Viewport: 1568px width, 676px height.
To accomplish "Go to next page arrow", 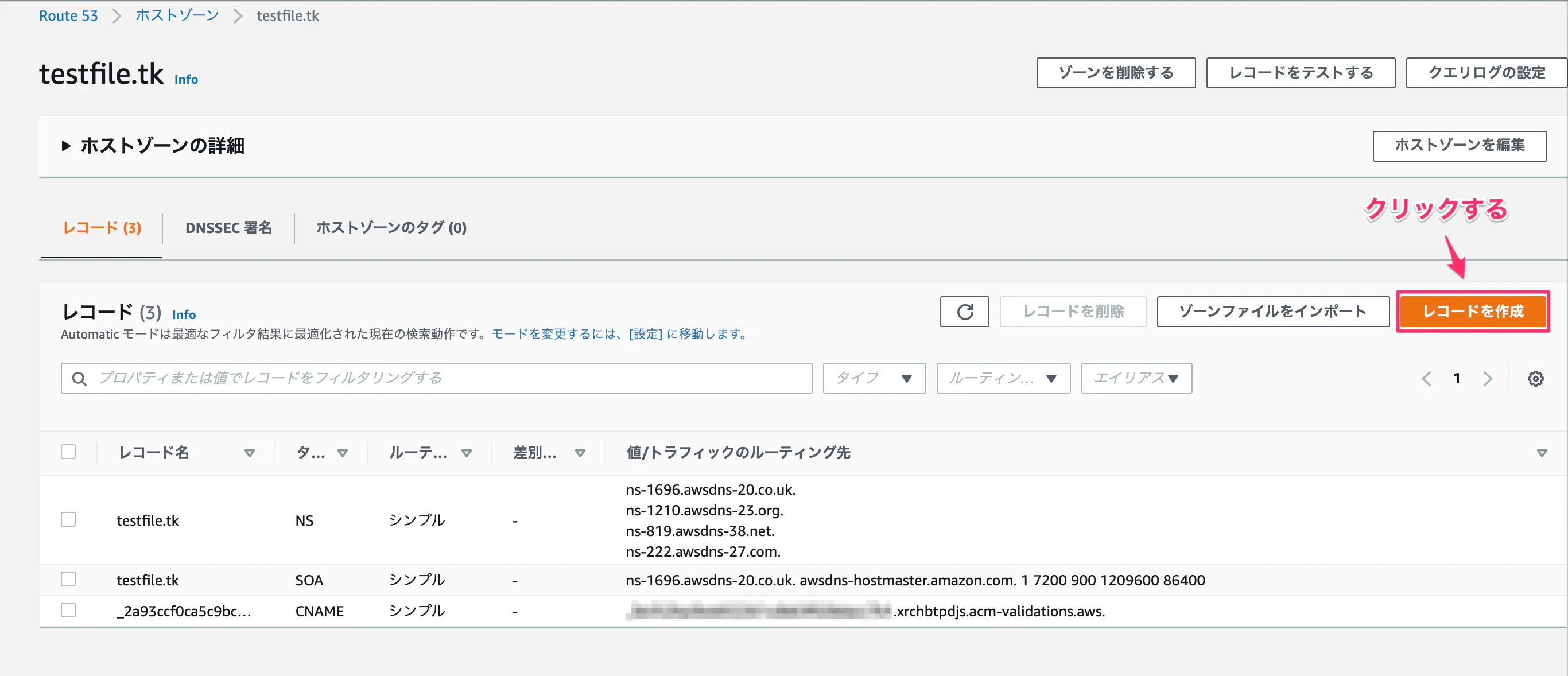I will point(1488,379).
